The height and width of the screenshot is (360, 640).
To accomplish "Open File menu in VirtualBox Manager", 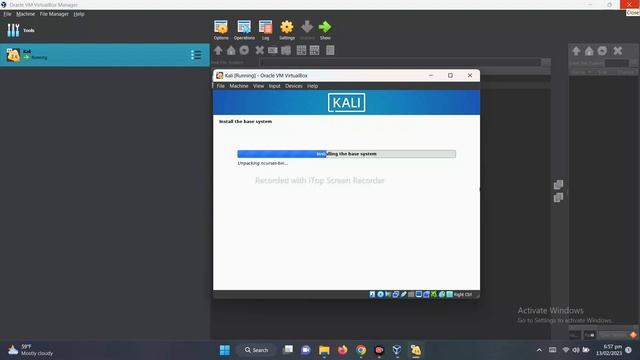I will pos(7,14).
